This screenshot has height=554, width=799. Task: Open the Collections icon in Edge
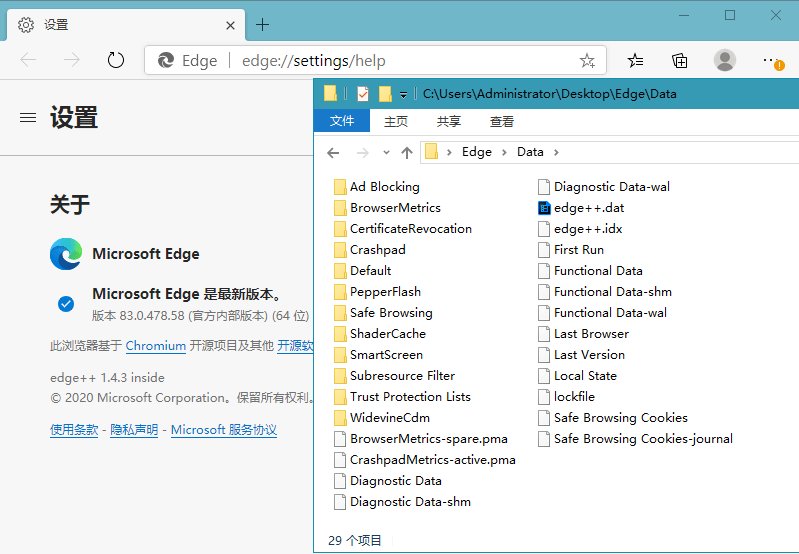(679, 61)
